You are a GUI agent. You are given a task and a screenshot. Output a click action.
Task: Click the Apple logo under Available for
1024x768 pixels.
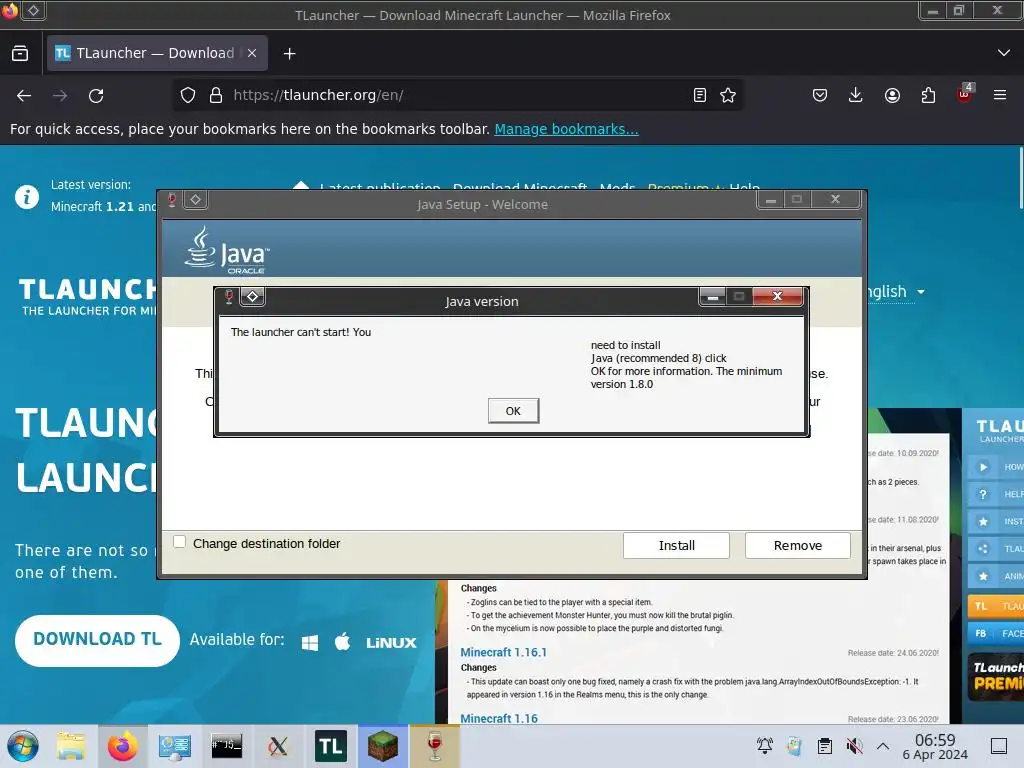(x=342, y=641)
